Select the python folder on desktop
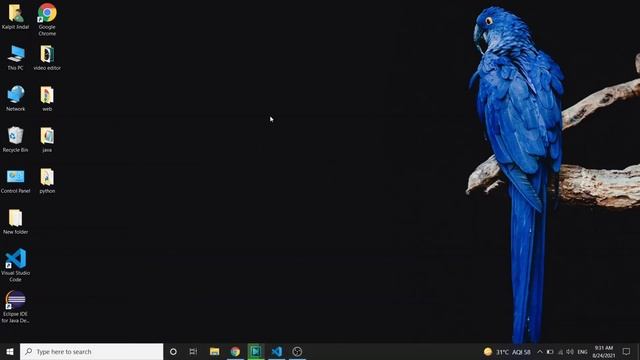Image resolution: width=640 pixels, height=360 pixels. tap(47, 180)
